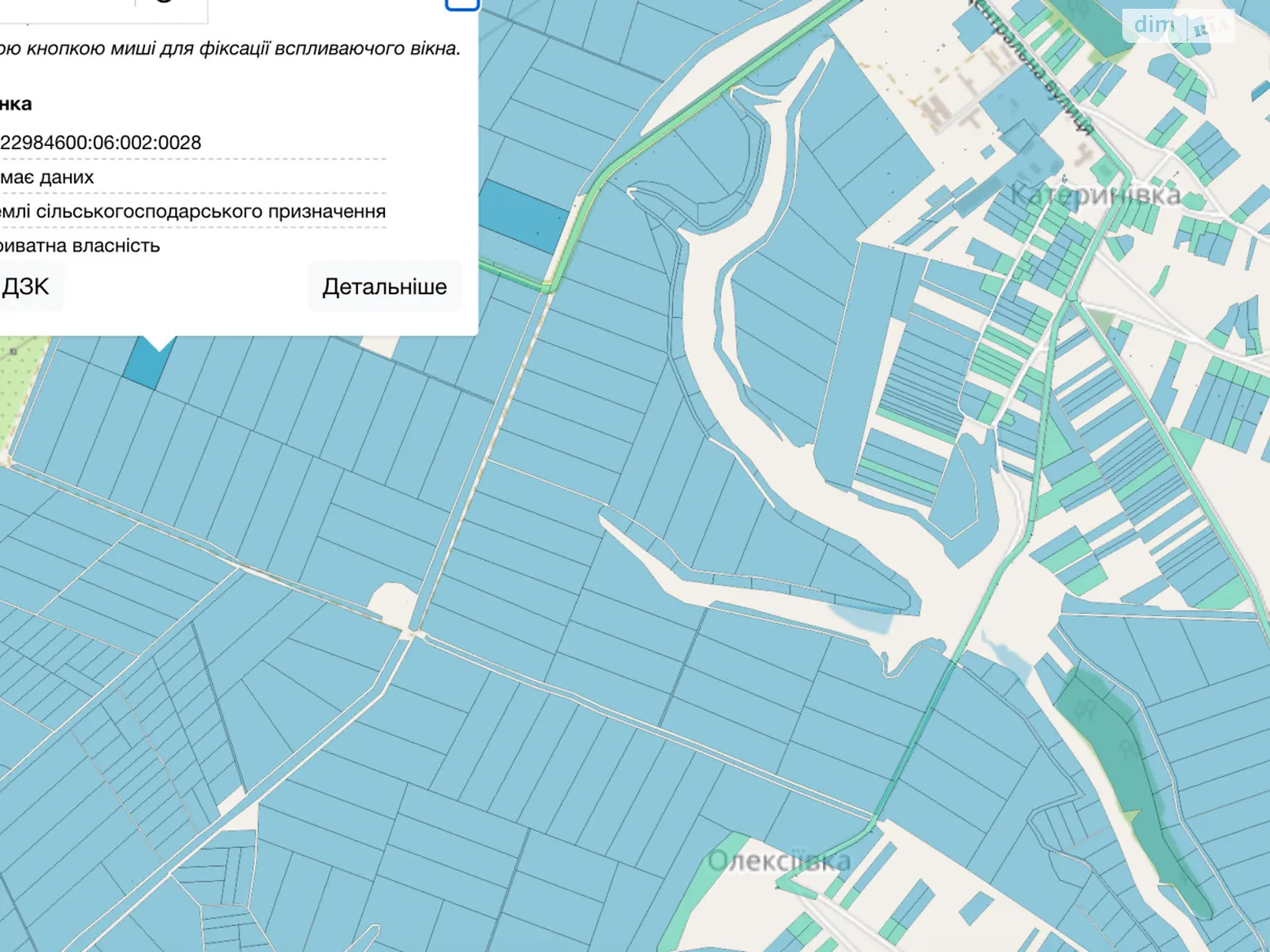Click the dim.ria watermark logo

coord(1178,25)
